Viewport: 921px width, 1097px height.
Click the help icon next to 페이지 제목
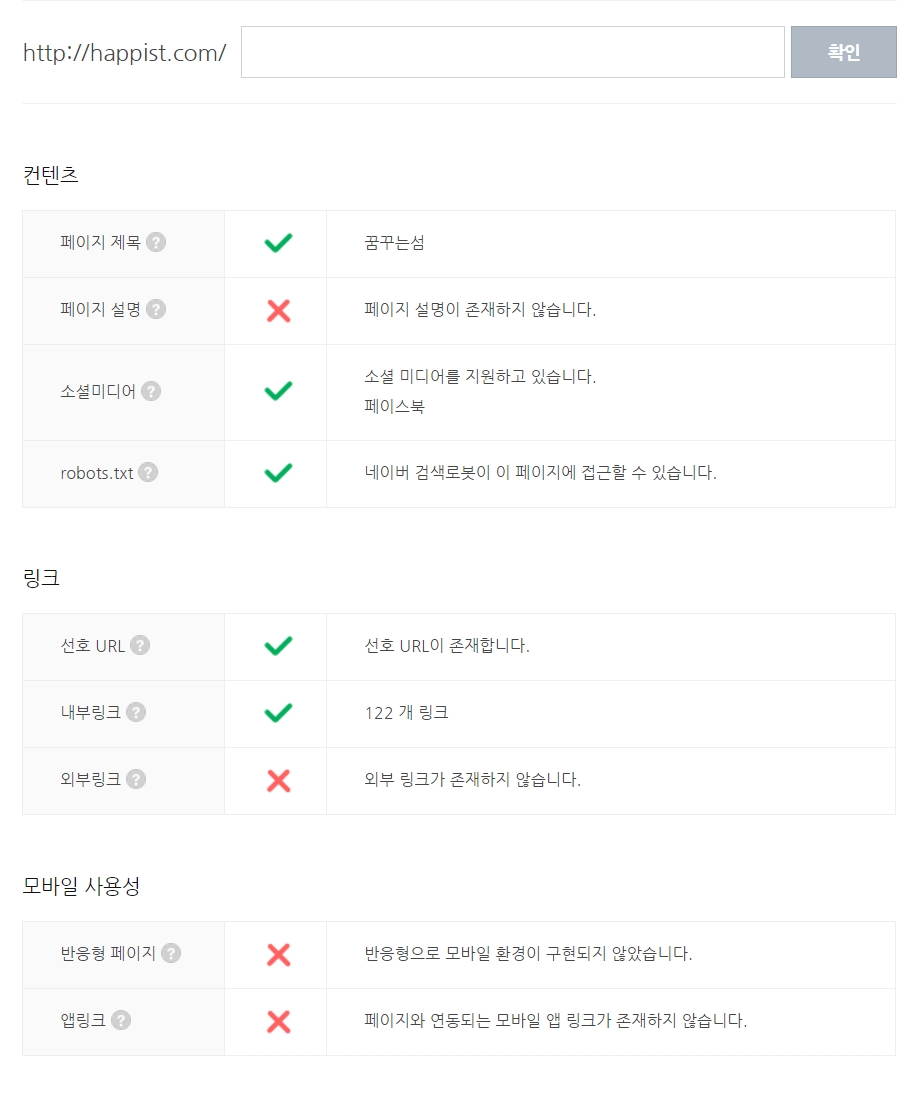coord(156,242)
